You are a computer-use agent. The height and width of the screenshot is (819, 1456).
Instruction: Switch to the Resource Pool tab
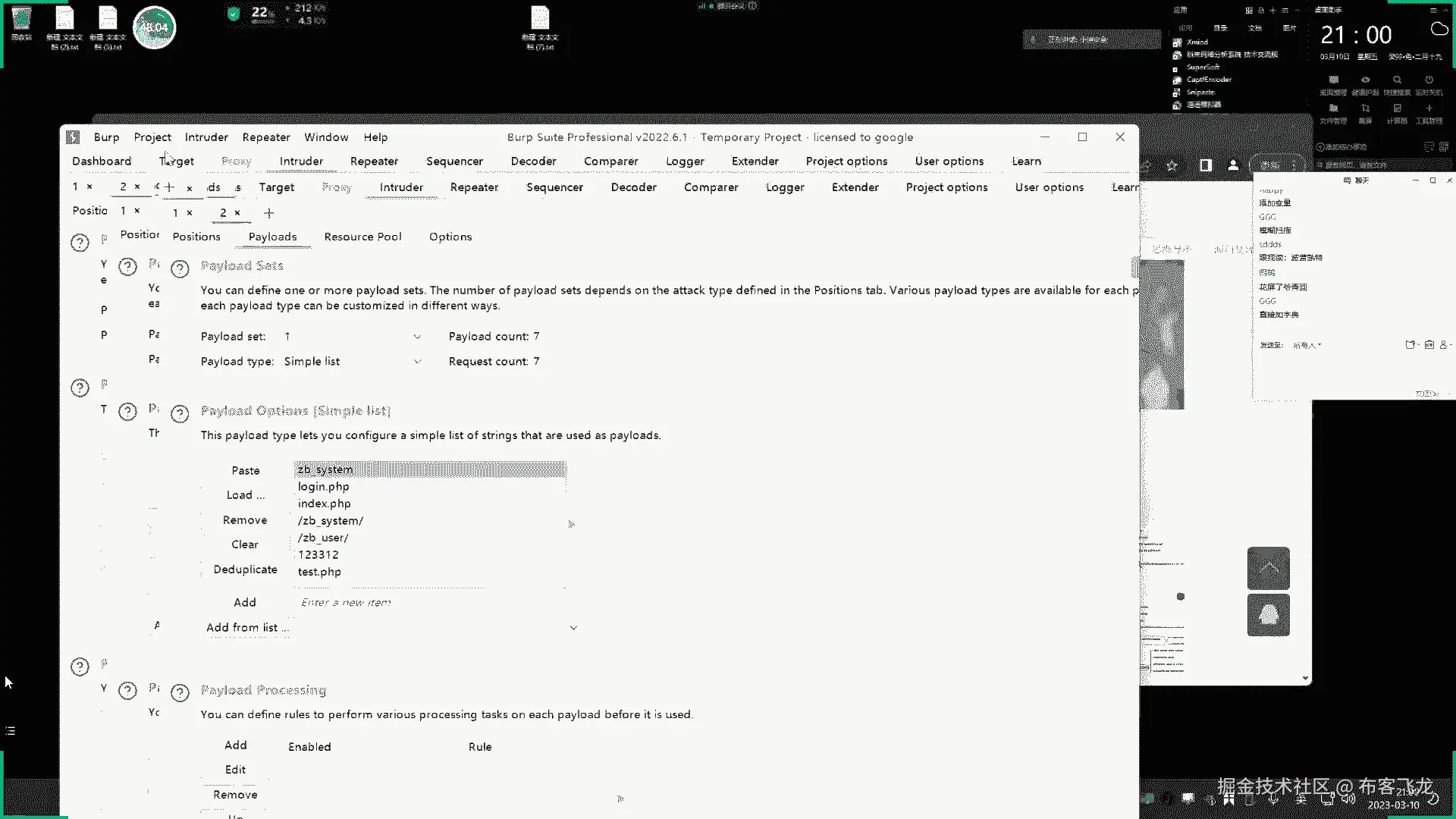click(x=362, y=237)
